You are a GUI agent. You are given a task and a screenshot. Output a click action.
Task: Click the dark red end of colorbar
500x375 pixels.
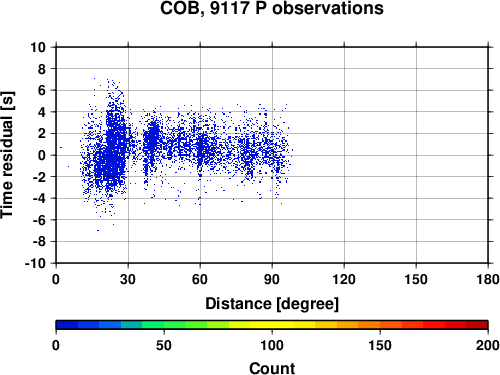coord(477,325)
